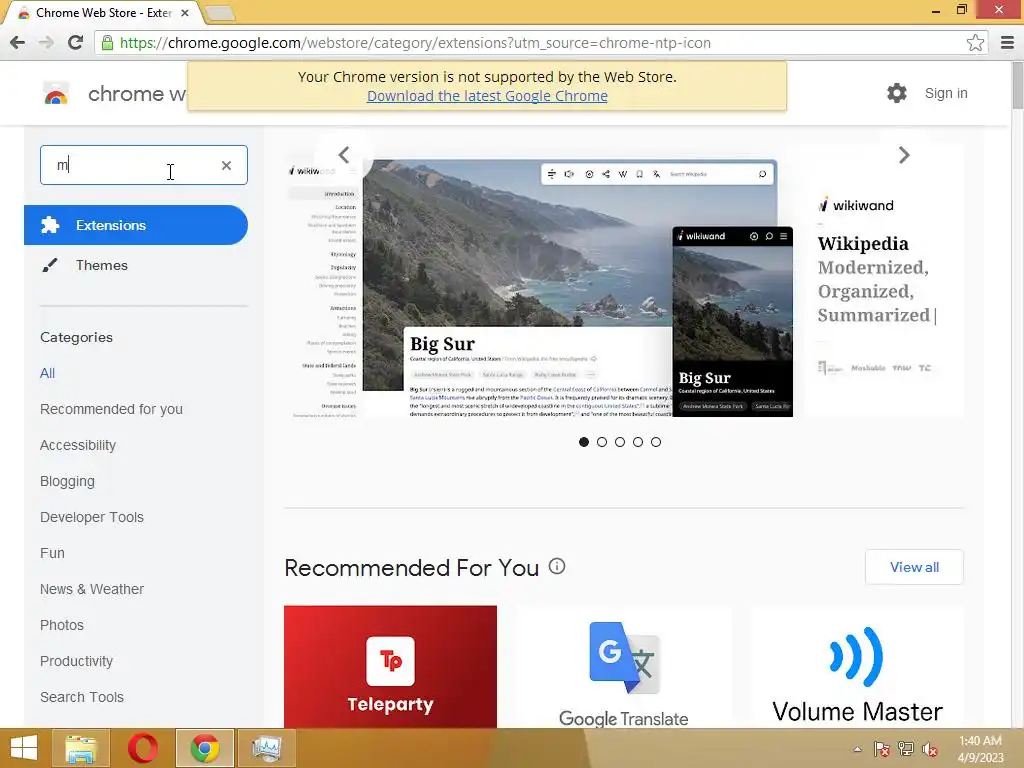The image size is (1024, 768).
Task: Choose the Developer Tools category
Action: (x=91, y=517)
